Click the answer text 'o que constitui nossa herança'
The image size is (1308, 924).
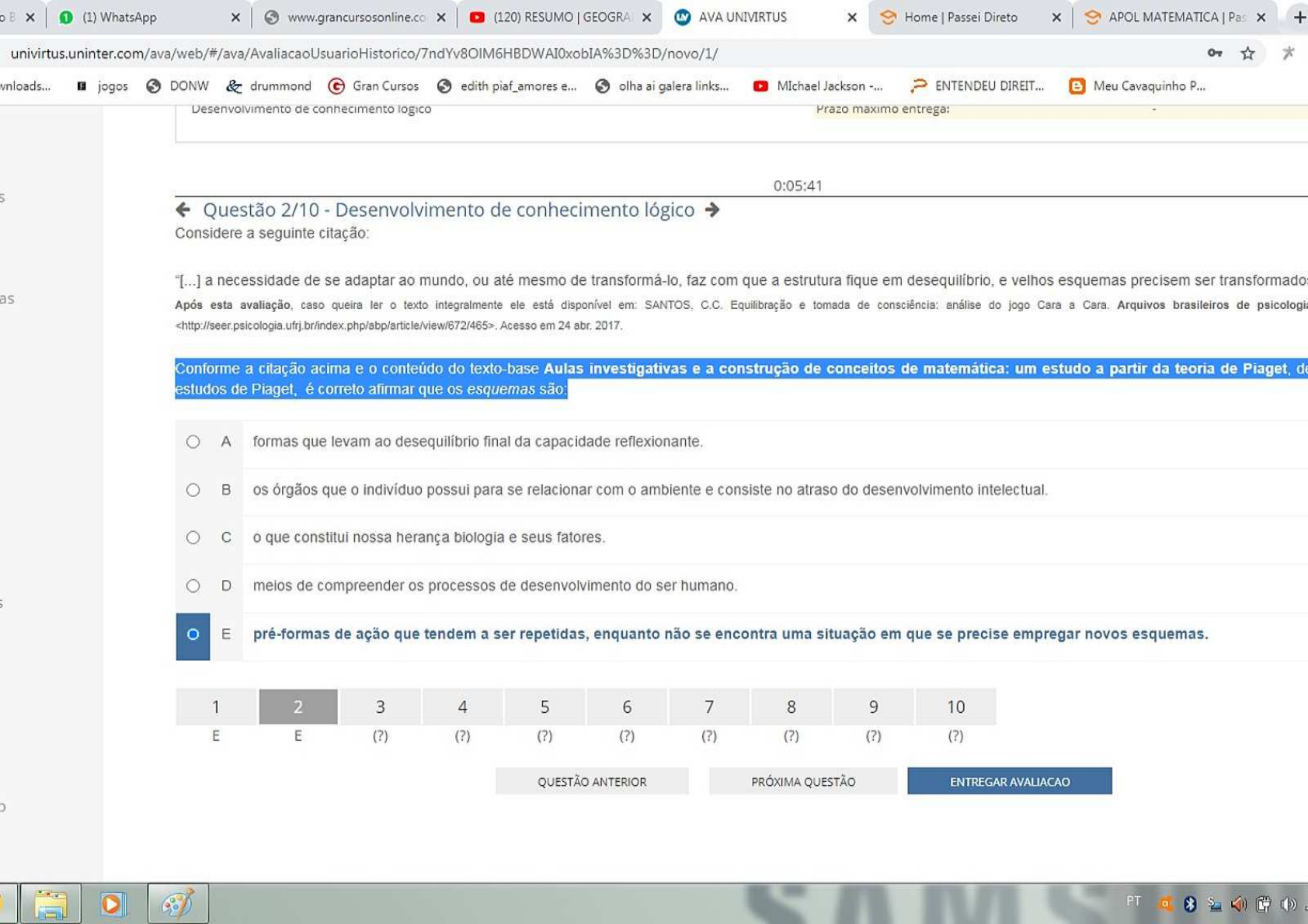(429, 537)
